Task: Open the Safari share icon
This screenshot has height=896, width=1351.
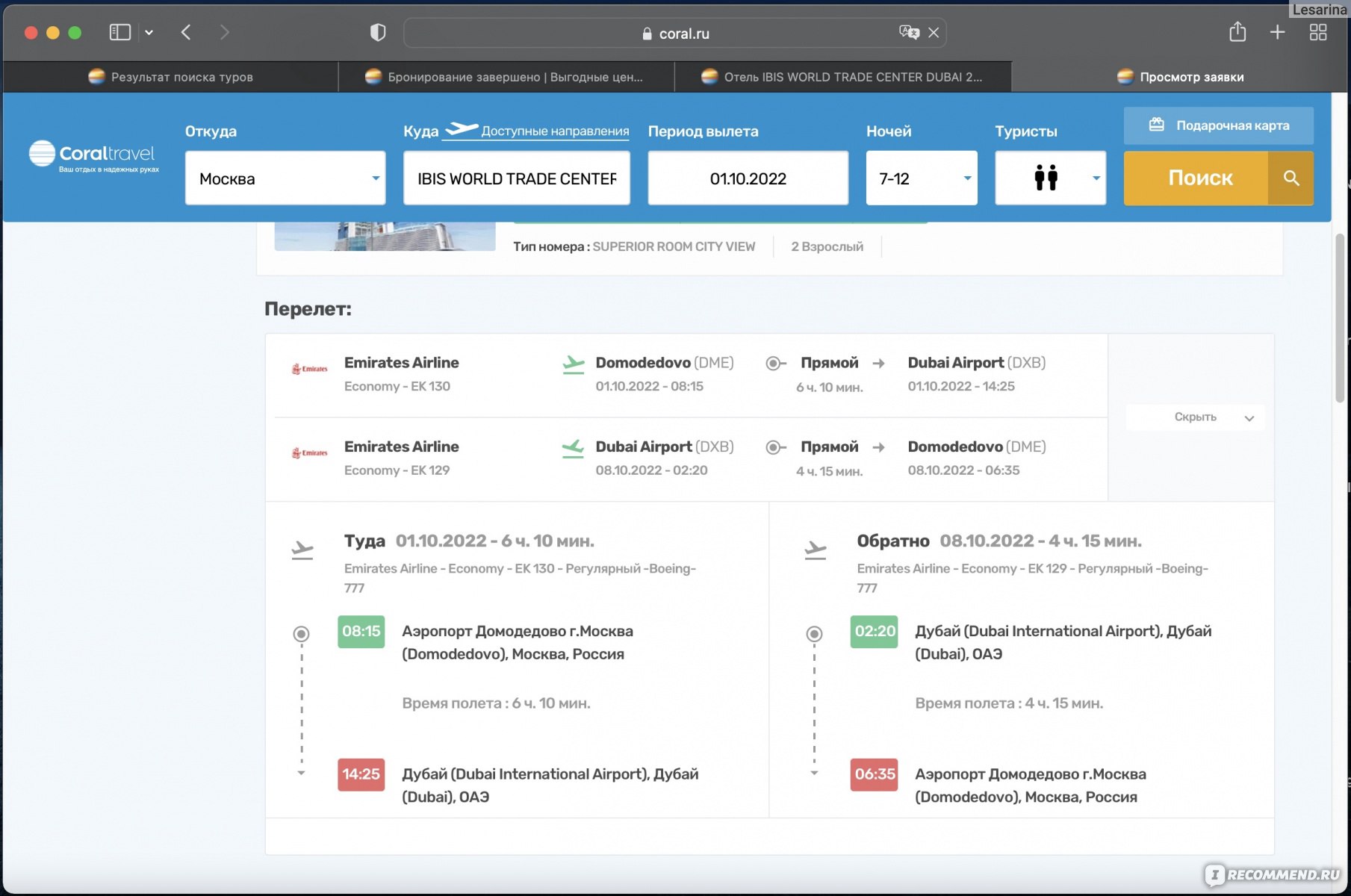Action: pos(1237,31)
